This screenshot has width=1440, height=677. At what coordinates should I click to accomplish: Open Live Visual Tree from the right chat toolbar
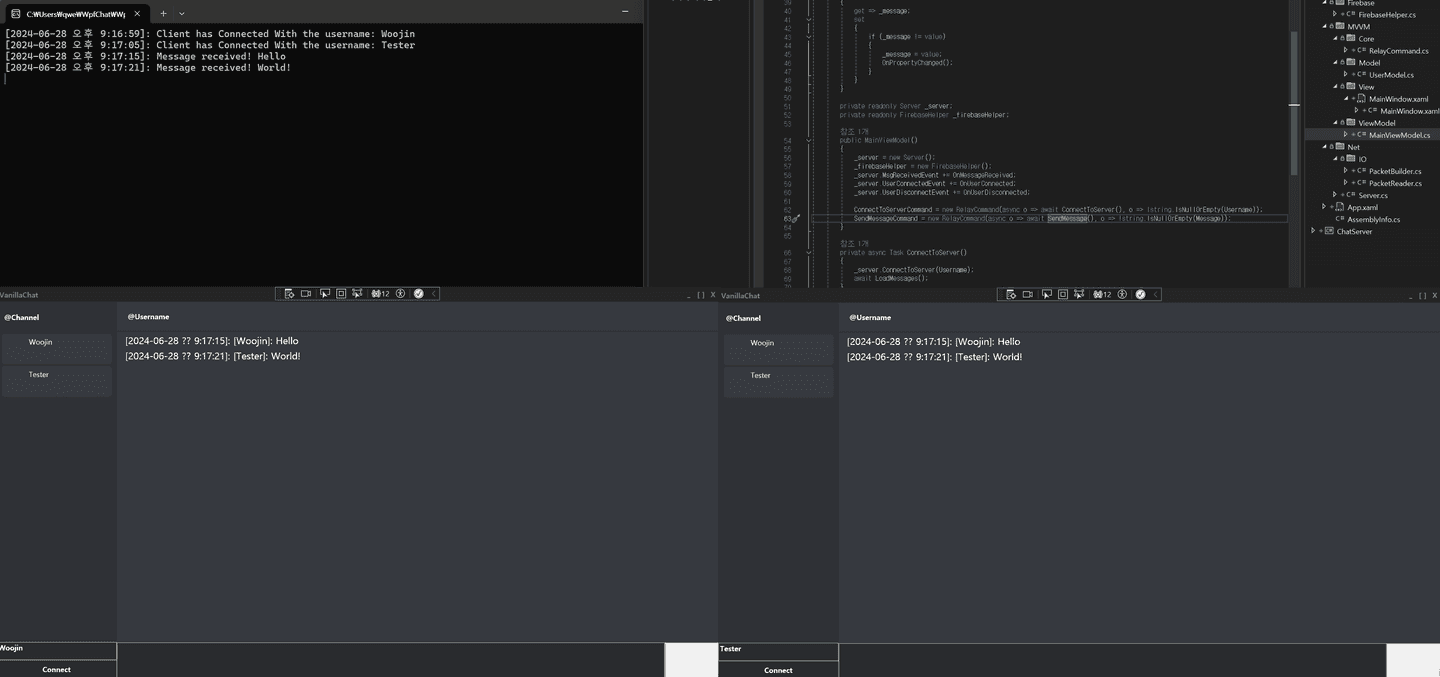click(x=1011, y=294)
